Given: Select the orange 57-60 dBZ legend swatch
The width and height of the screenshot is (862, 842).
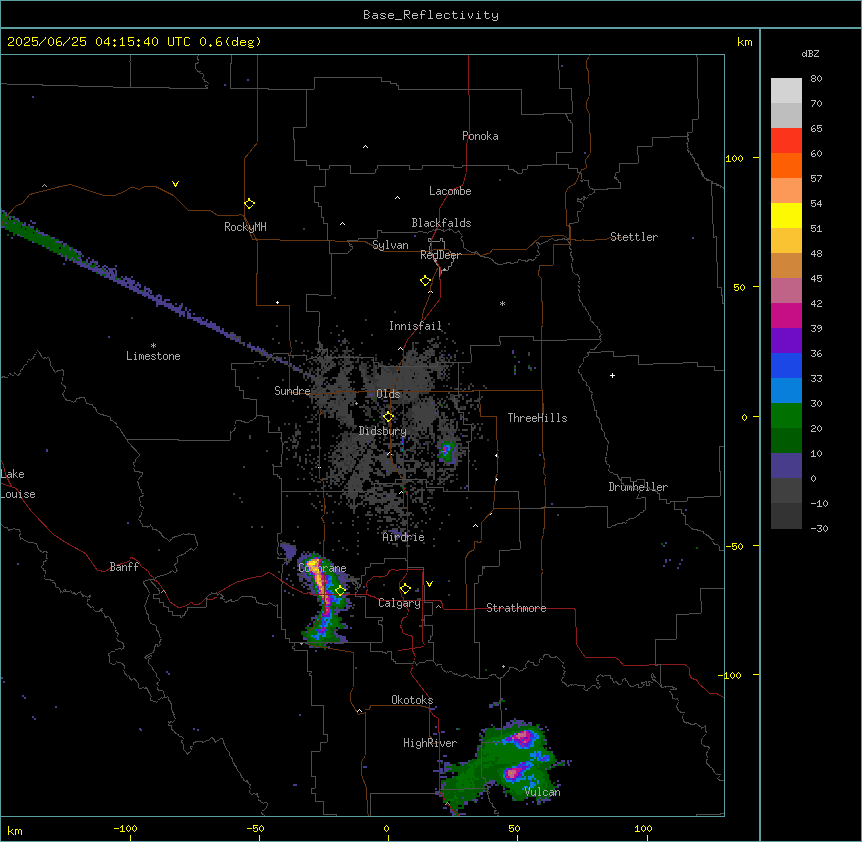Looking at the screenshot, I should tap(786, 165).
